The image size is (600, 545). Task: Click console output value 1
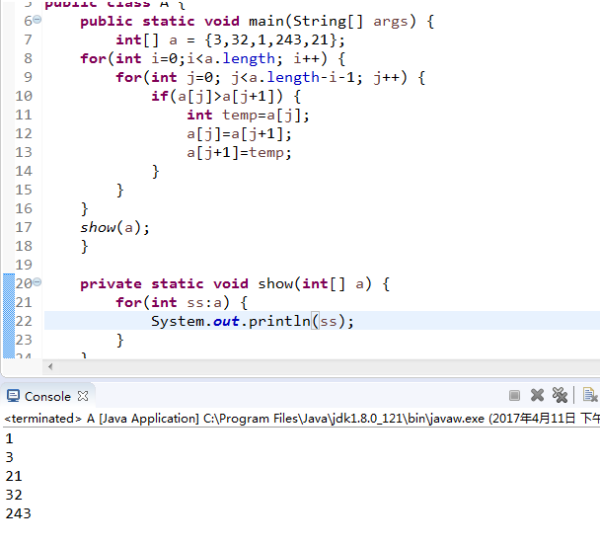10,438
